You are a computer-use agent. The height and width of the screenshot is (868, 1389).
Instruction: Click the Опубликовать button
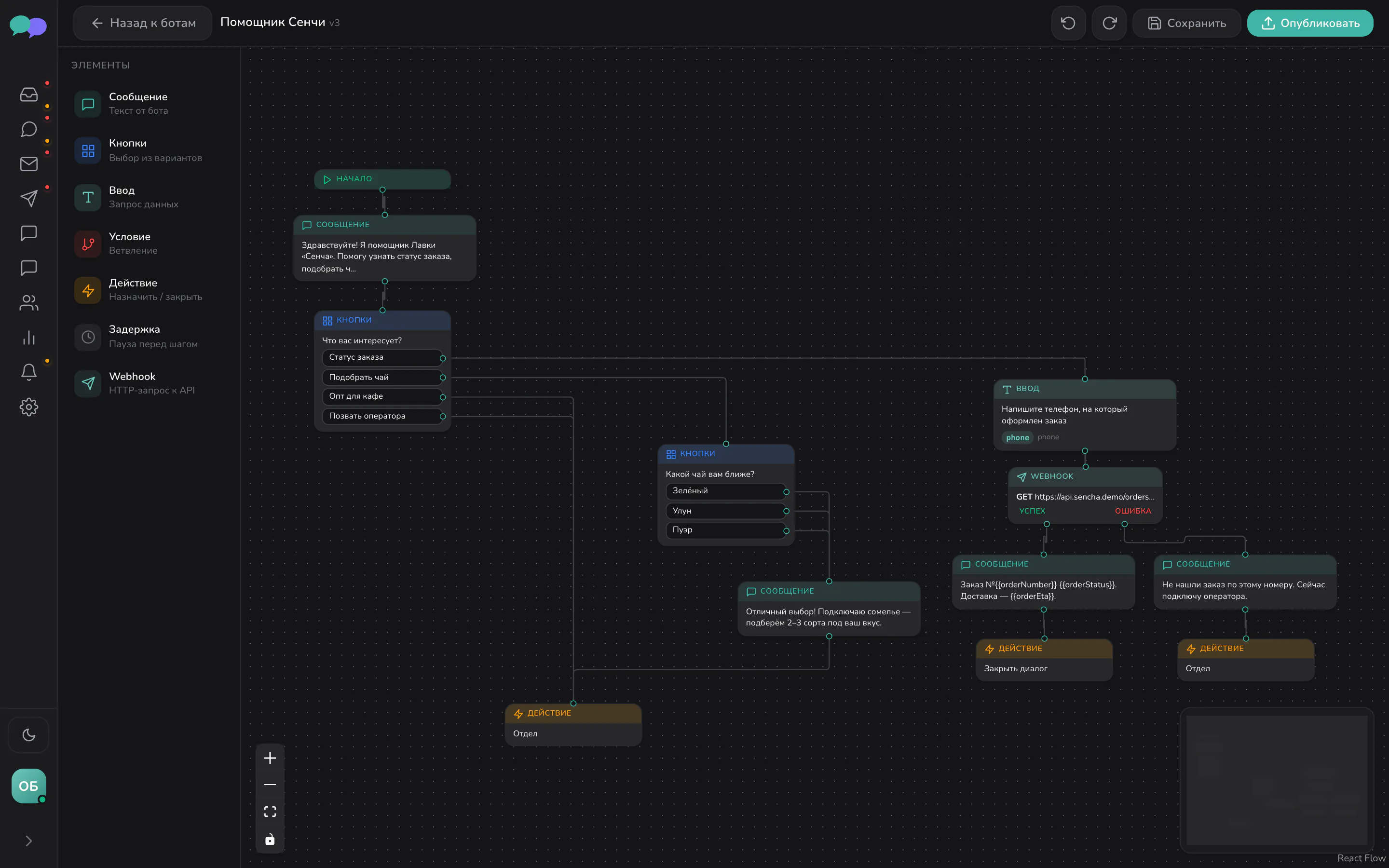(x=1310, y=23)
